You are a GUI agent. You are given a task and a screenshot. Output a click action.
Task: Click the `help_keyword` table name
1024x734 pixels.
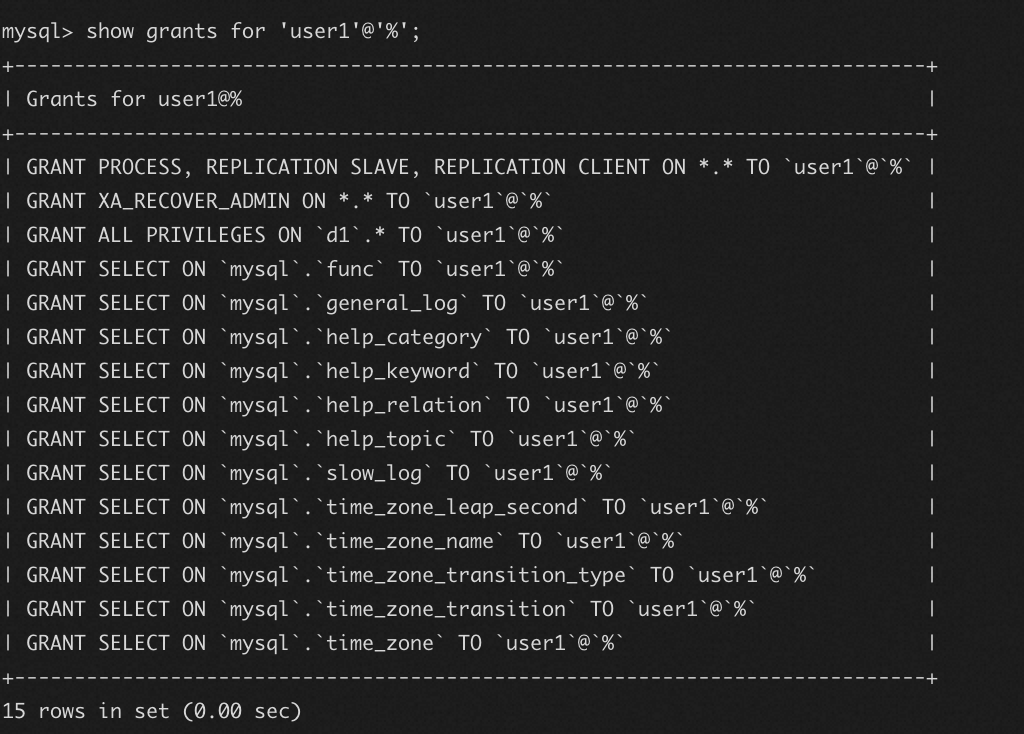click(x=398, y=371)
